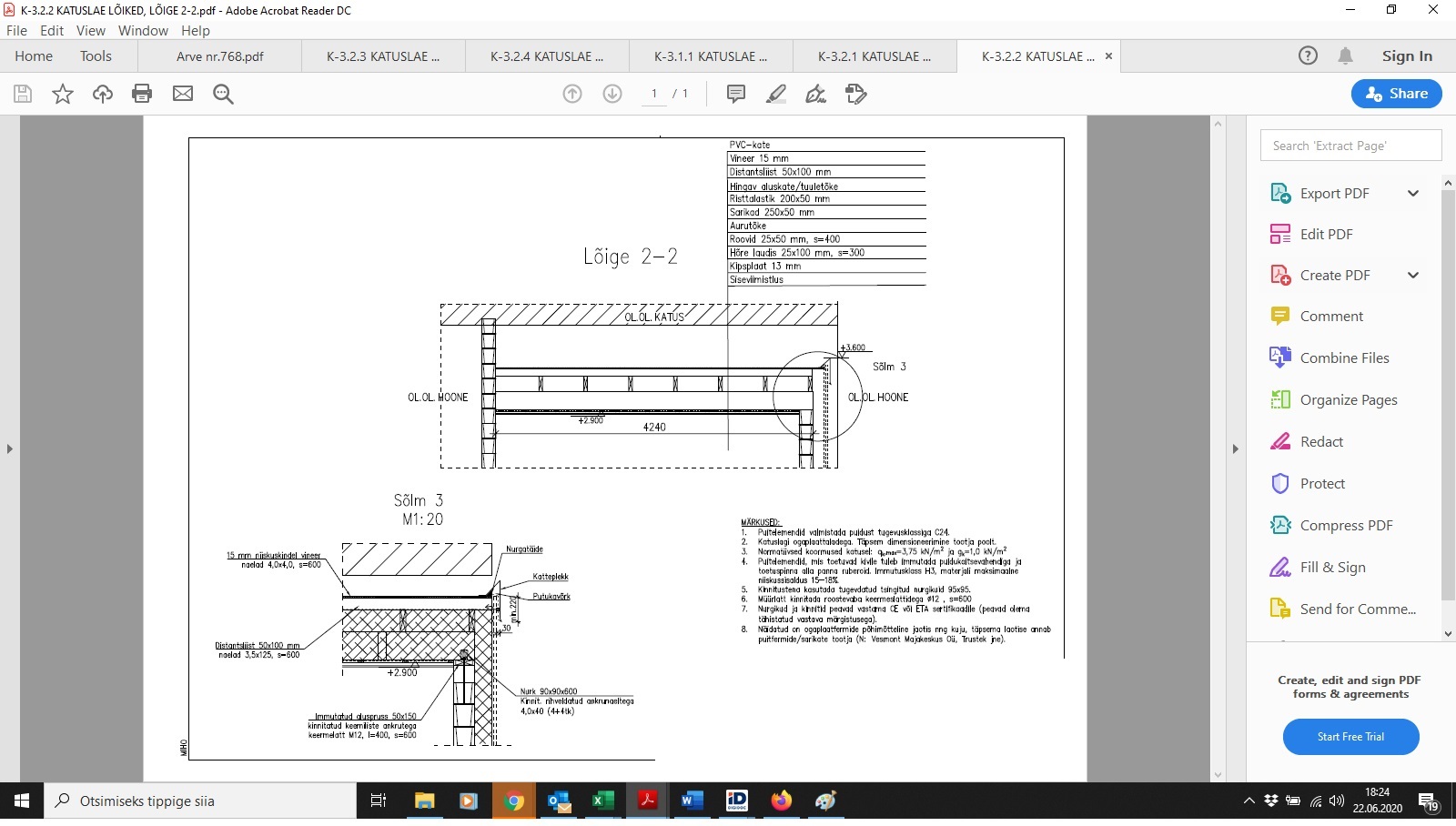Click the Save file icon
1456x826 pixels.
coord(23,94)
